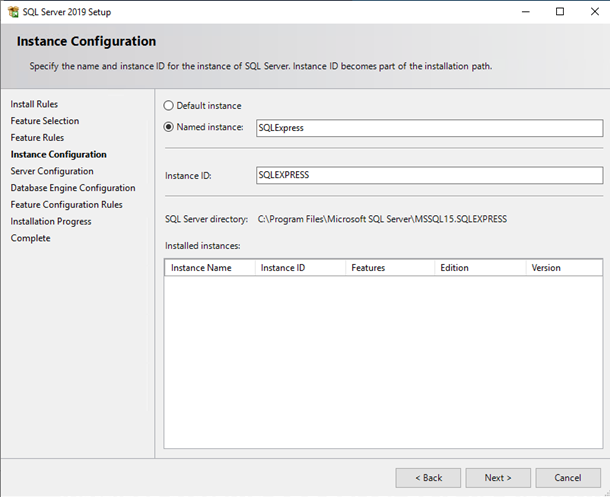Screen dimensions: 610x497
Task: Sort by Edition column header
Action: coord(480,268)
